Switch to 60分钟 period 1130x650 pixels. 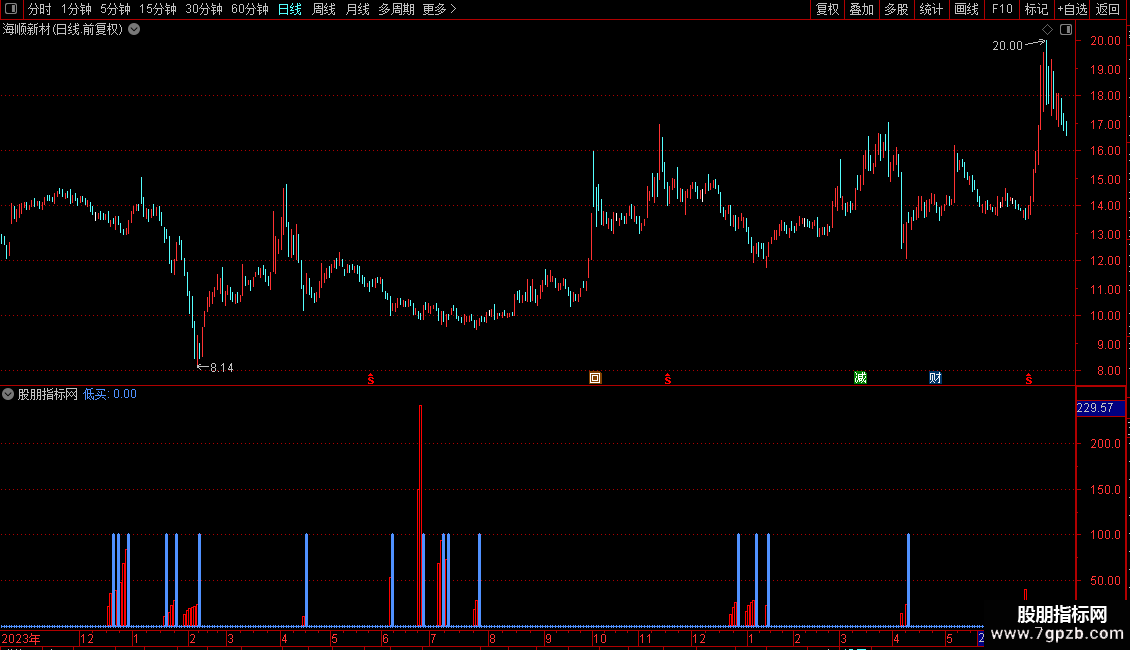pos(250,9)
